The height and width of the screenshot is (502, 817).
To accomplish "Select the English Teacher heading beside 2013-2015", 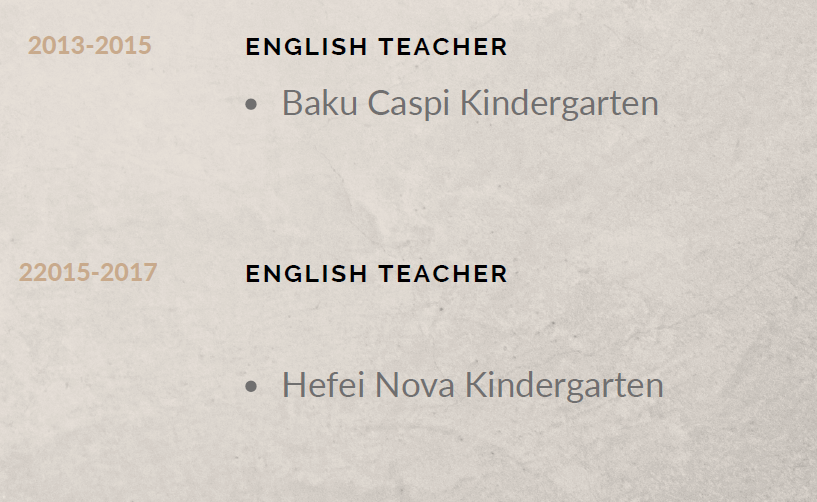I will (376, 46).
